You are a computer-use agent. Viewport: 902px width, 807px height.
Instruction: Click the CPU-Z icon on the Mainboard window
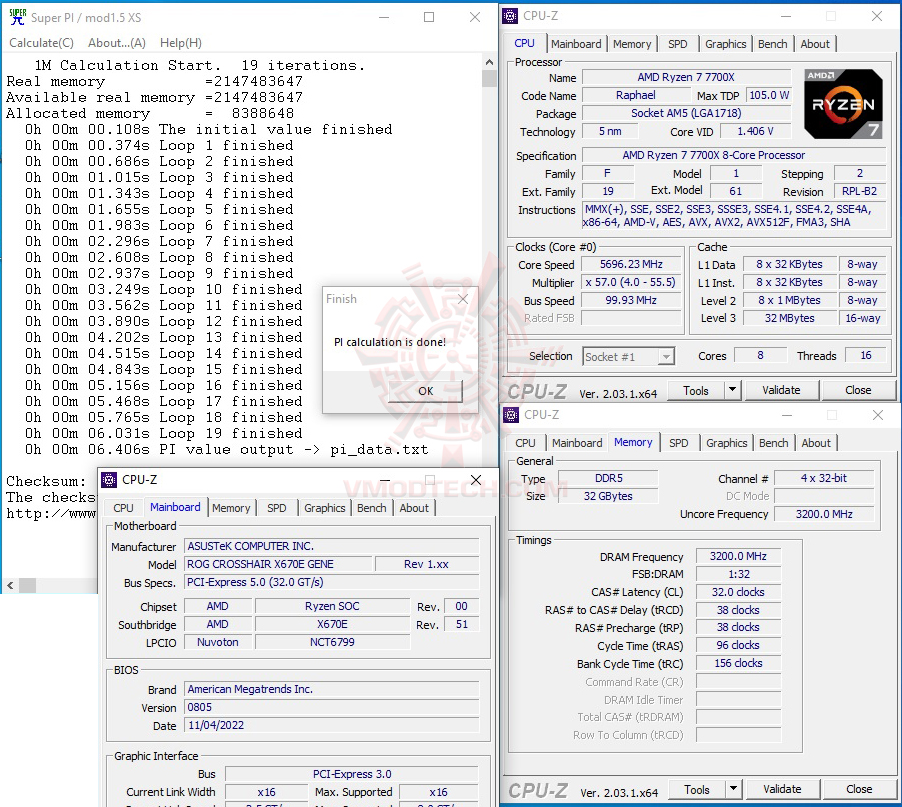pyautogui.click(x=107, y=479)
